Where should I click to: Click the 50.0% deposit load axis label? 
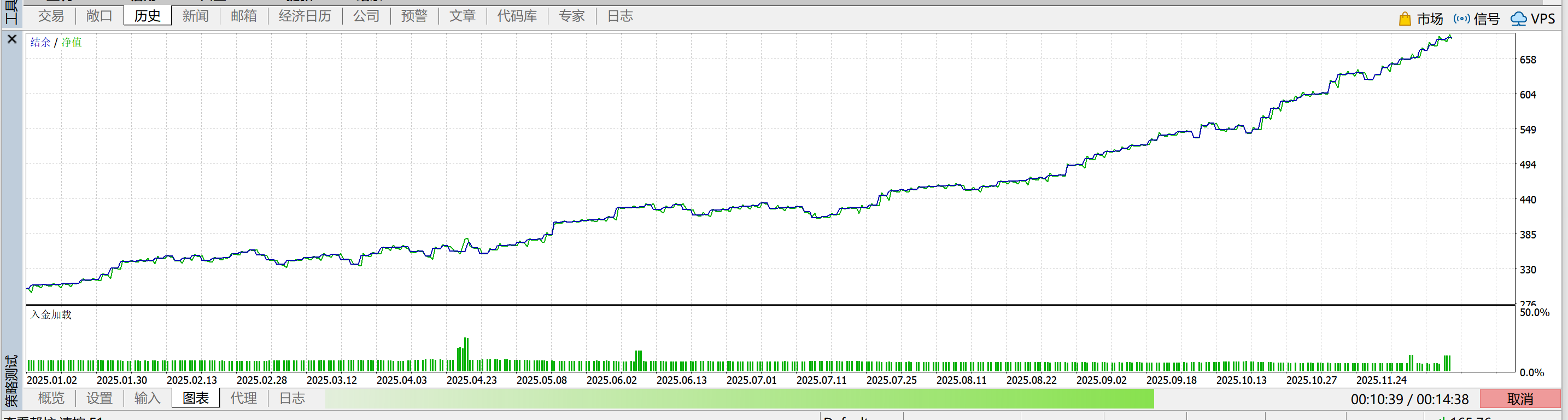(1535, 312)
